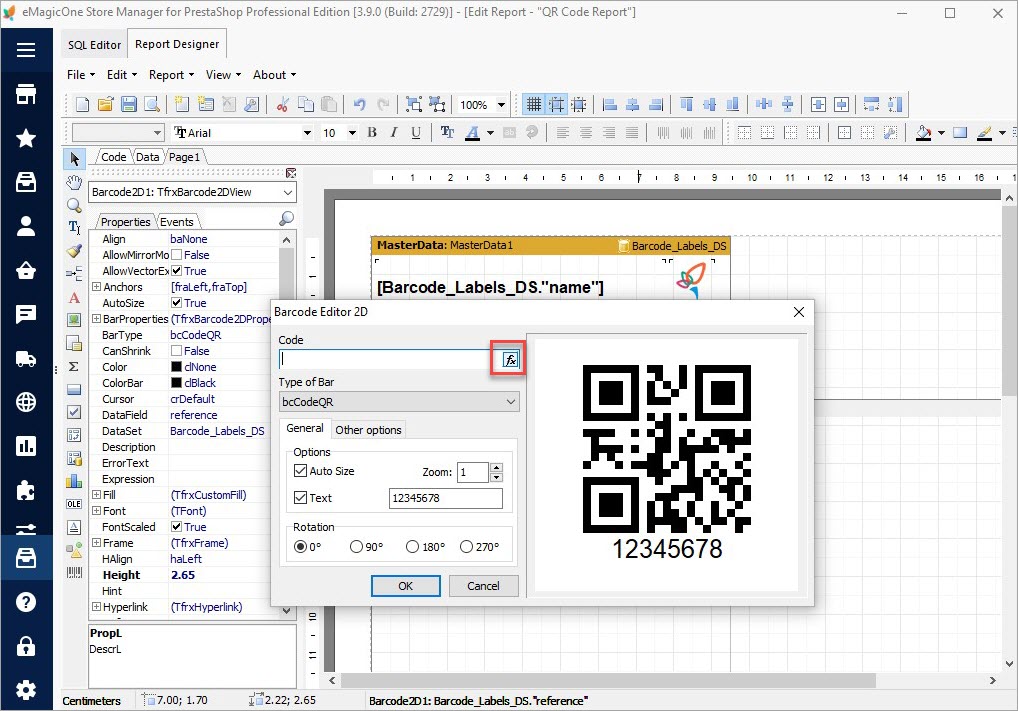Select the 270° rotation radio button
The image size is (1018, 711).
pos(466,547)
